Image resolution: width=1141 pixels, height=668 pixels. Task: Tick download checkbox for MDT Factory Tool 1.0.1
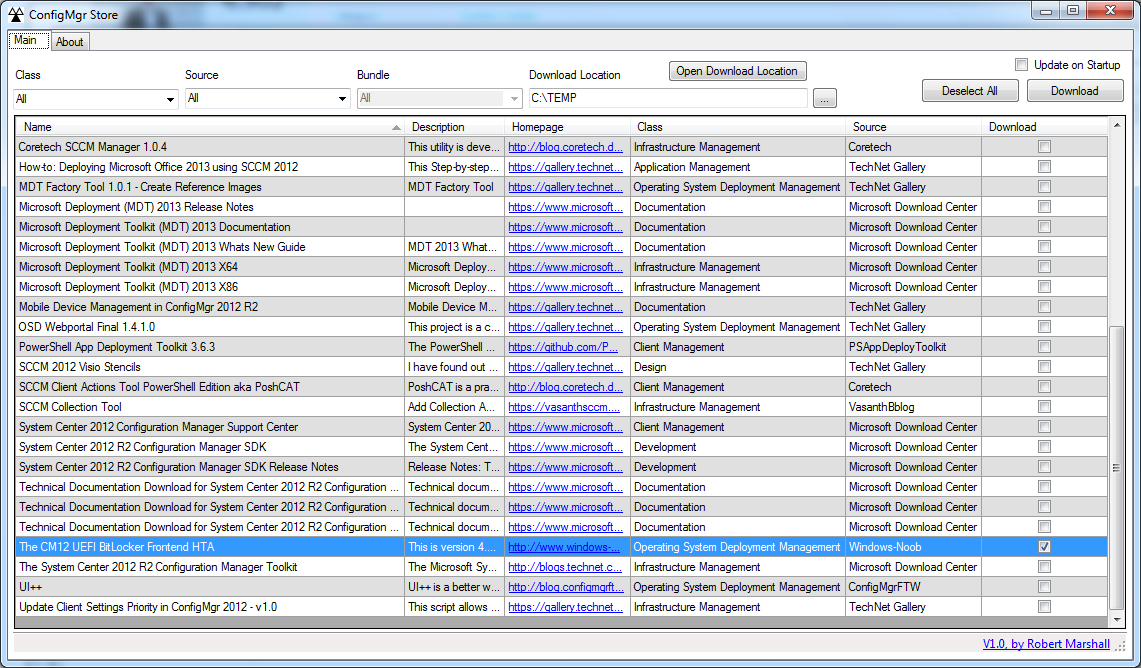click(1044, 187)
